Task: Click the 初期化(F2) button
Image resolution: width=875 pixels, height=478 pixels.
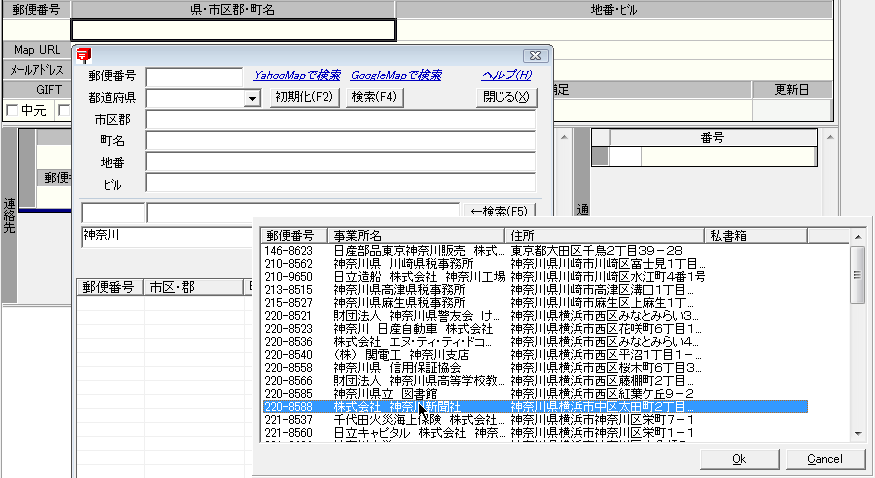Action: 304,97
